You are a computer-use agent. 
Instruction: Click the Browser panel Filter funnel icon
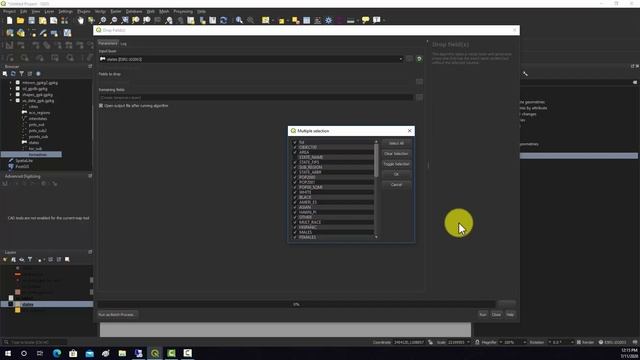point(21,74)
